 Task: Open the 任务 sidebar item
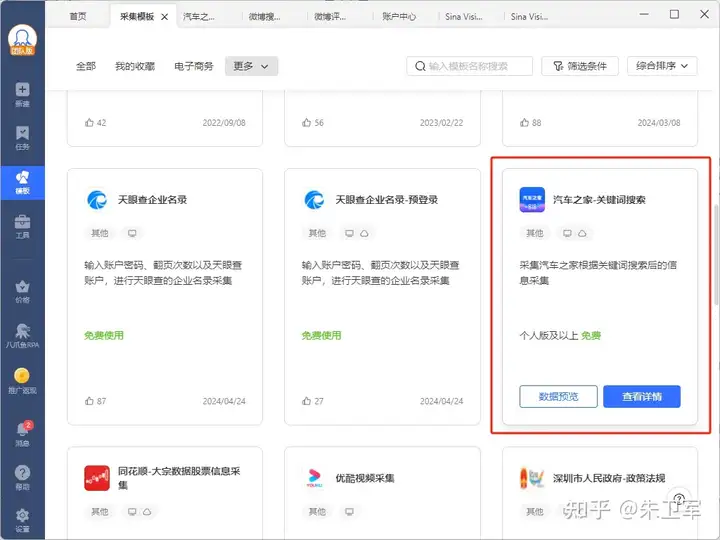(x=22, y=138)
